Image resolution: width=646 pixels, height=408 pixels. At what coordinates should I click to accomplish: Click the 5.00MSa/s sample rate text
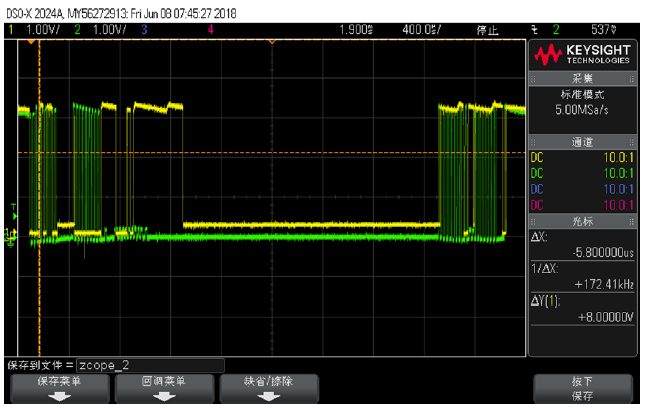point(582,110)
